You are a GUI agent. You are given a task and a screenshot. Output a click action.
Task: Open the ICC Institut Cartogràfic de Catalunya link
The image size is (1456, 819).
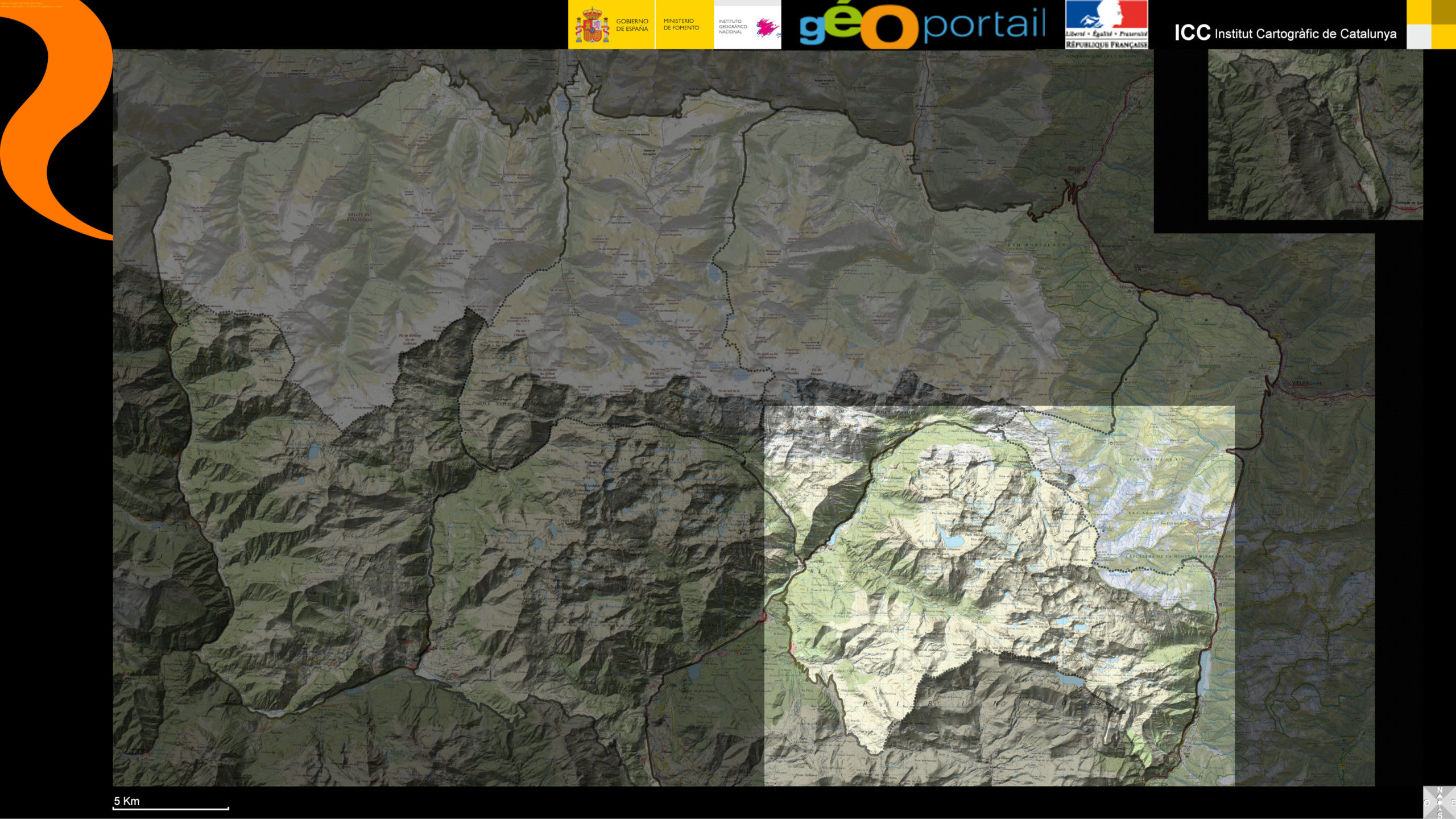point(1285,33)
